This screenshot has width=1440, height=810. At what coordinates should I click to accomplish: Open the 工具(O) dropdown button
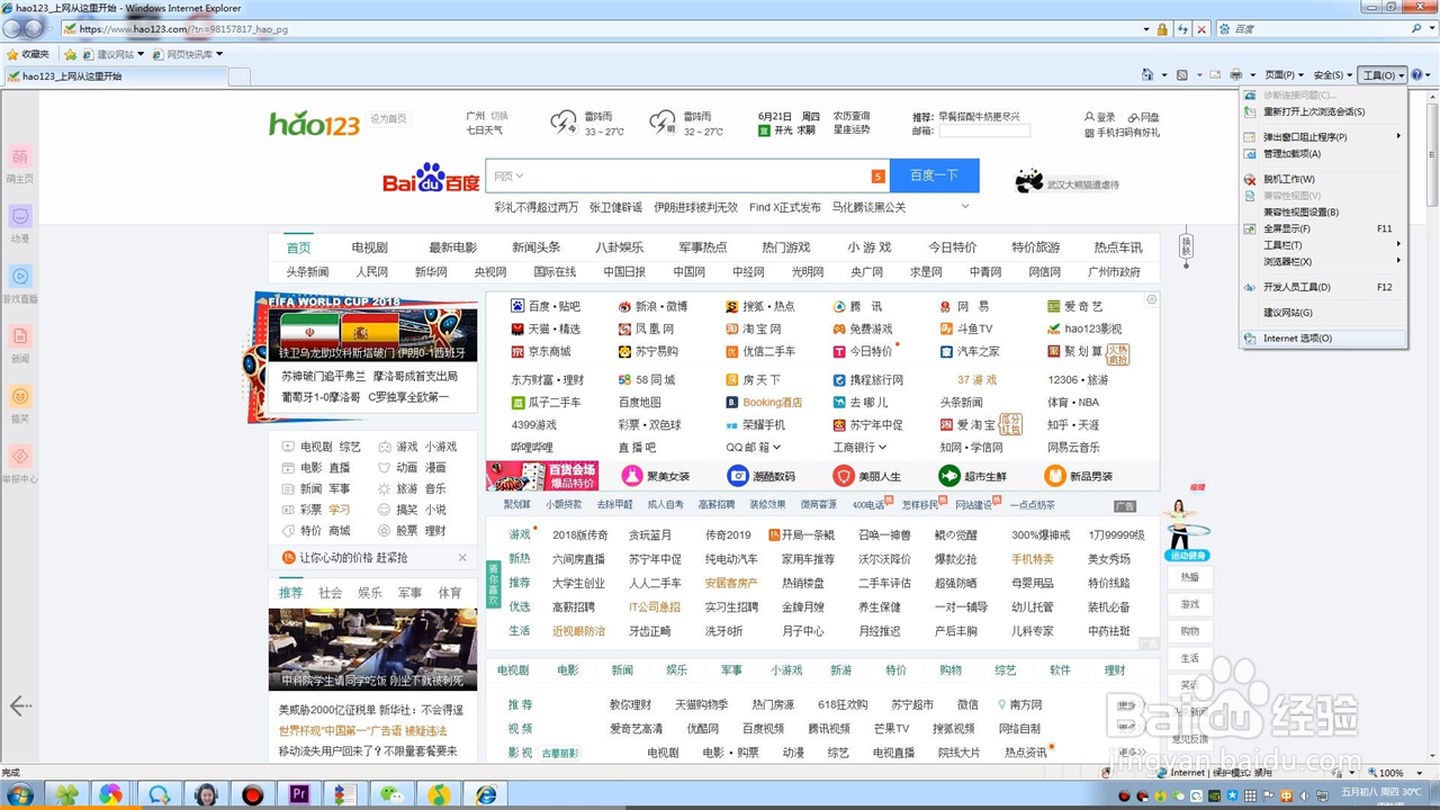[1384, 75]
